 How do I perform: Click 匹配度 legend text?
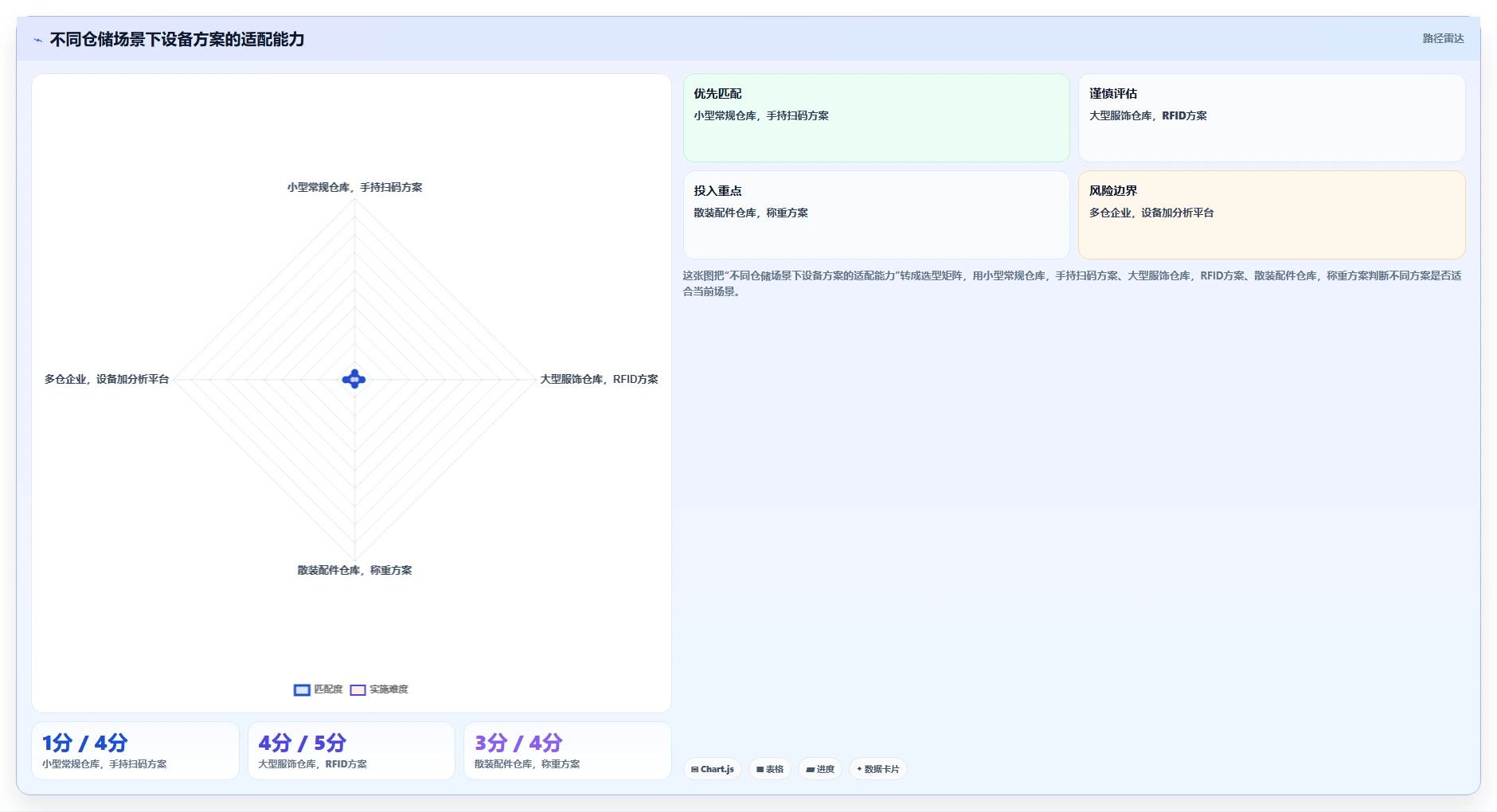click(x=328, y=689)
